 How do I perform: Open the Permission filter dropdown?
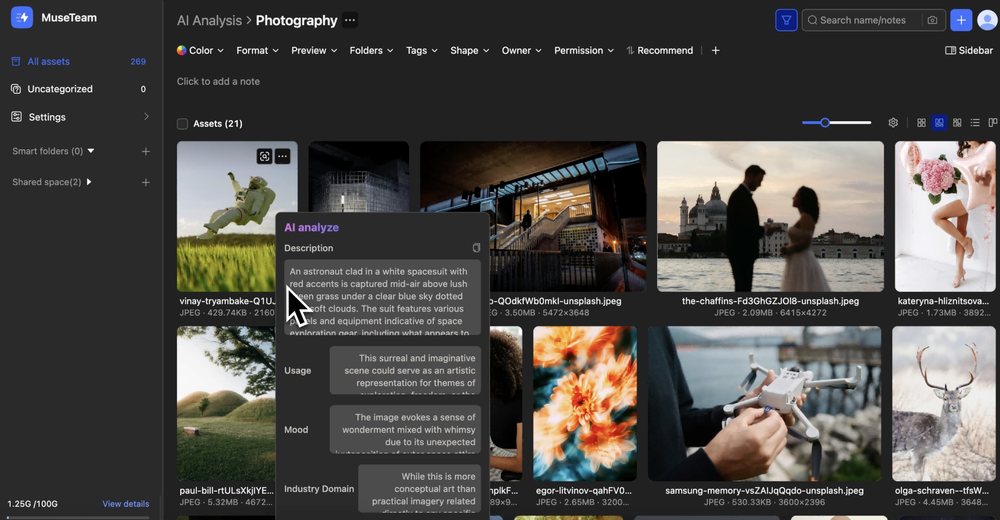click(584, 50)
